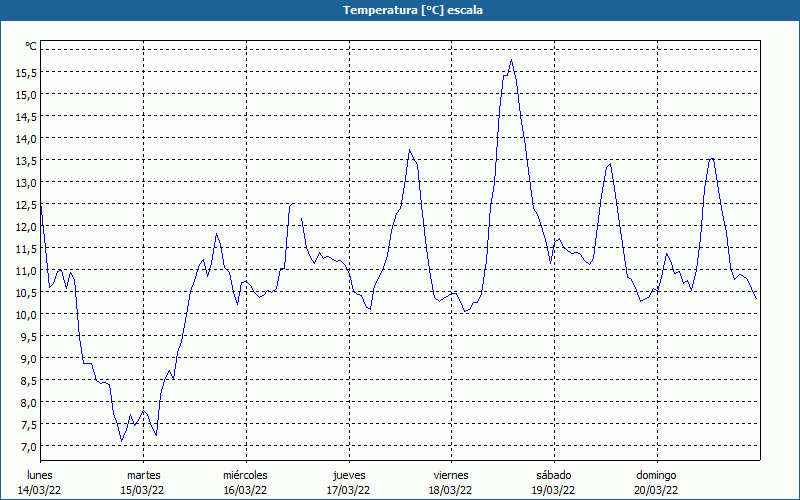Viewport: 800px width, 500px height.
Task: Select the date 18/03/22
Action: point(451,490)
